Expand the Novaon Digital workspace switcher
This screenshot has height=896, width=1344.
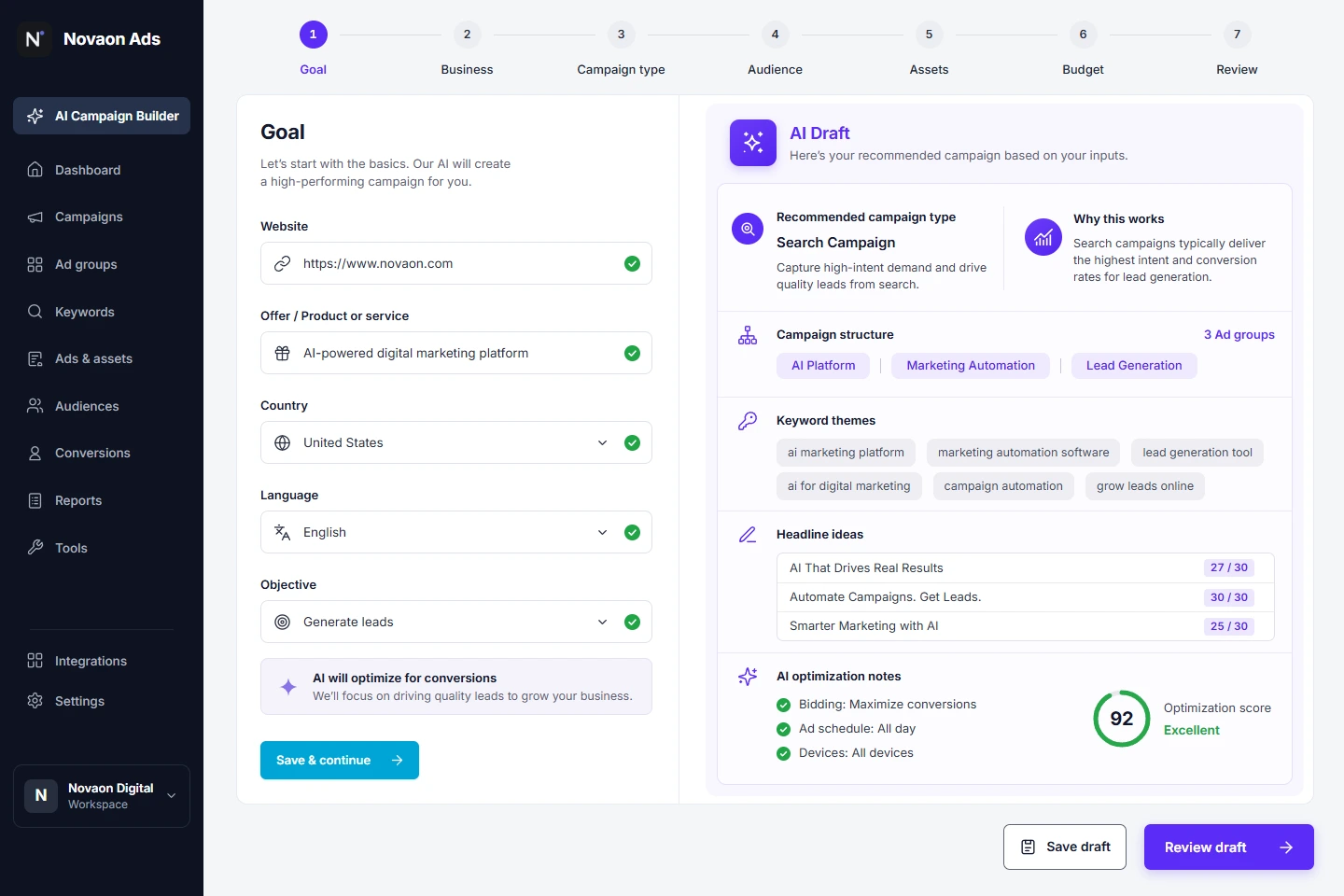coord(102,796)
